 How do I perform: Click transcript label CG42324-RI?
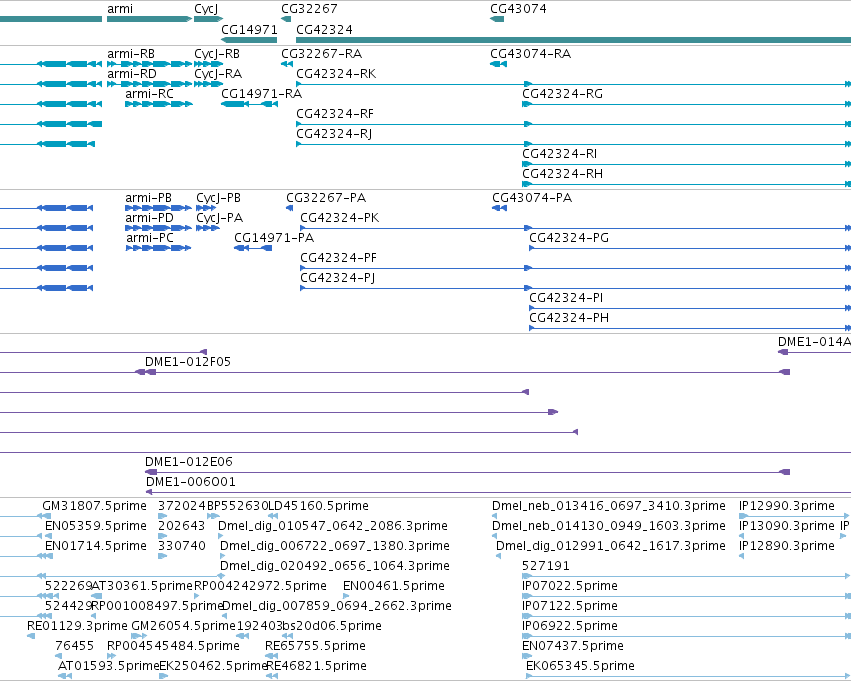click(x=560, y=154)
